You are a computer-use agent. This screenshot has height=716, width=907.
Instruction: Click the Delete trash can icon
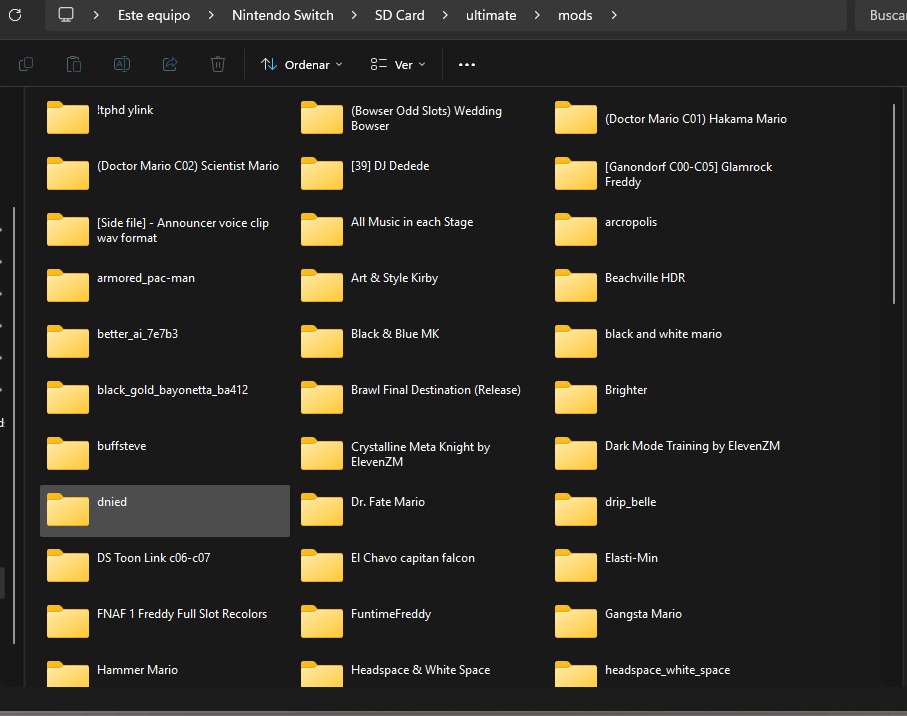pos(218,64)
